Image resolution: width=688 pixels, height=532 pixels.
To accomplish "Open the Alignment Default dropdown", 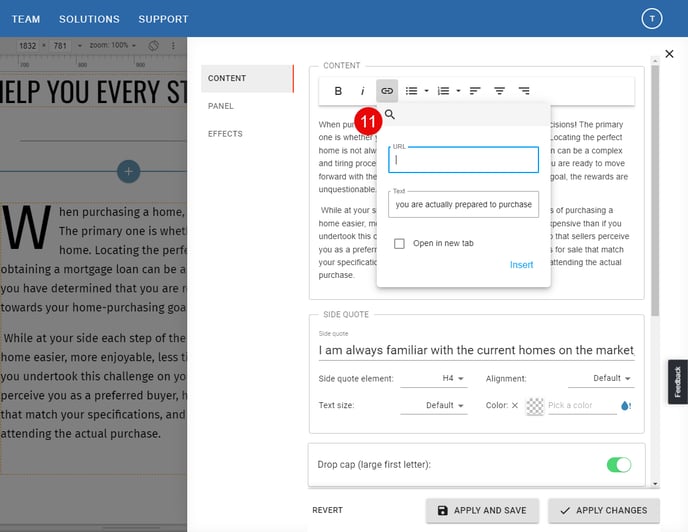I will click(x=601, y=378).
